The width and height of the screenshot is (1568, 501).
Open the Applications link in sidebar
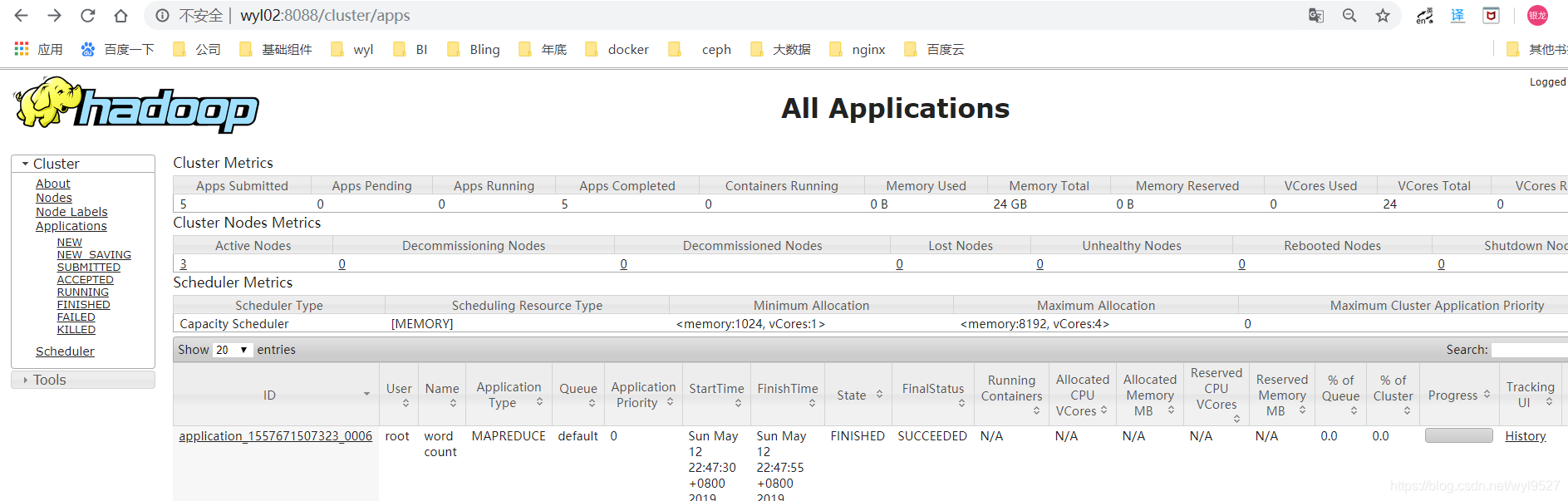(x=71, y=226)
